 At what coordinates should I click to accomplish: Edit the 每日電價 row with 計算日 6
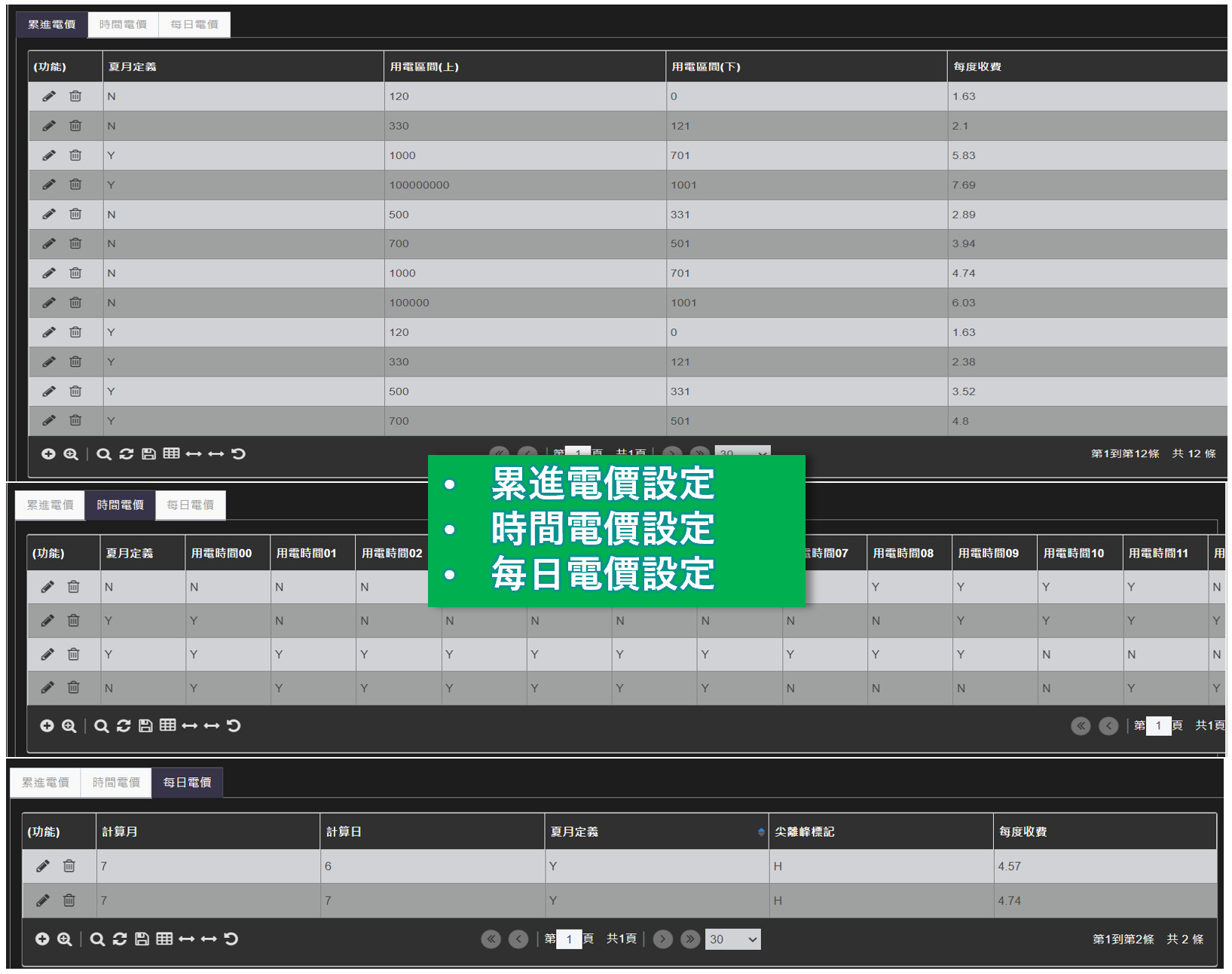coord(43,866)
